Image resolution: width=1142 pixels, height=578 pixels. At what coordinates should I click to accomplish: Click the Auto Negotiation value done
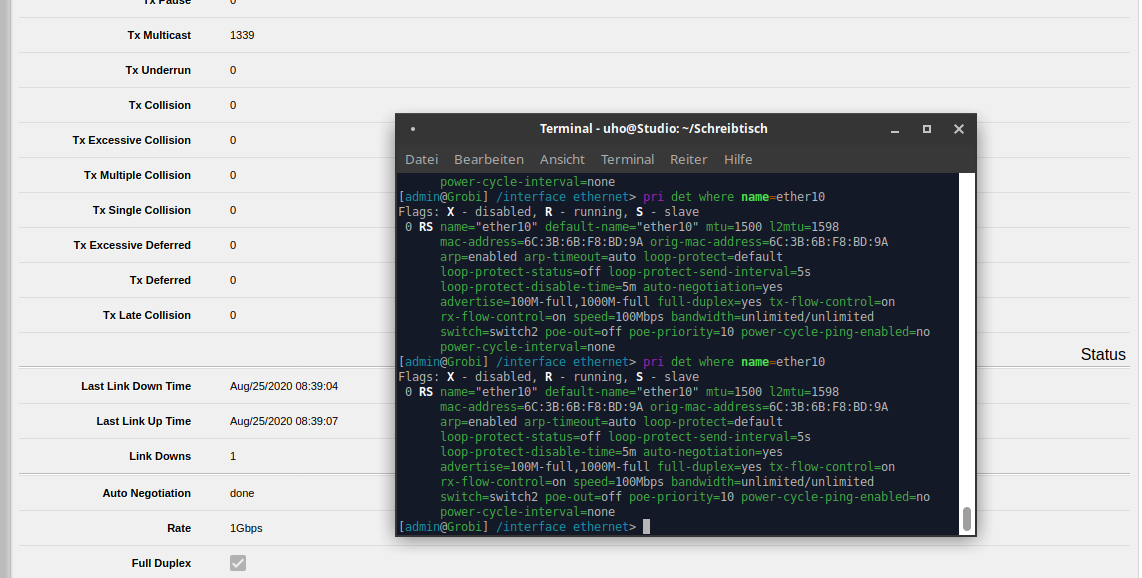pos(242,493)
